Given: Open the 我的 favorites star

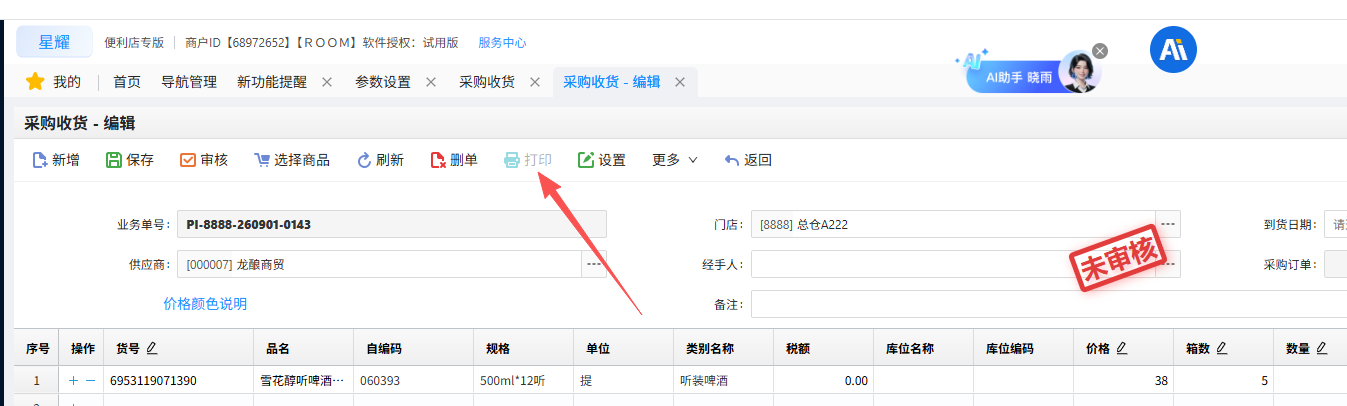Looking at the screenshot, I should coord(35,82).
